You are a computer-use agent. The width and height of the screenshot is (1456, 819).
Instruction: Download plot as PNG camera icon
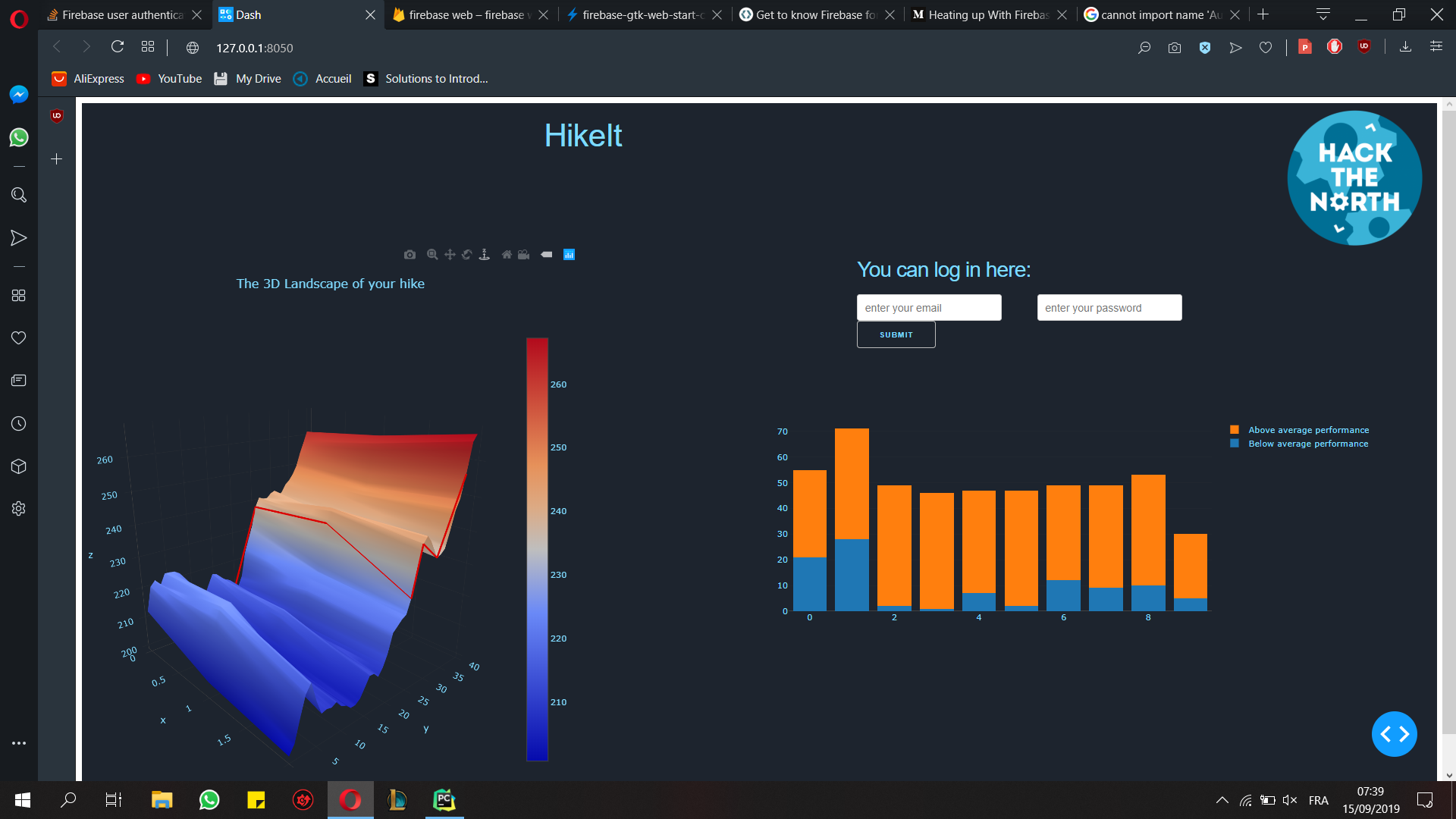[409, 255]
